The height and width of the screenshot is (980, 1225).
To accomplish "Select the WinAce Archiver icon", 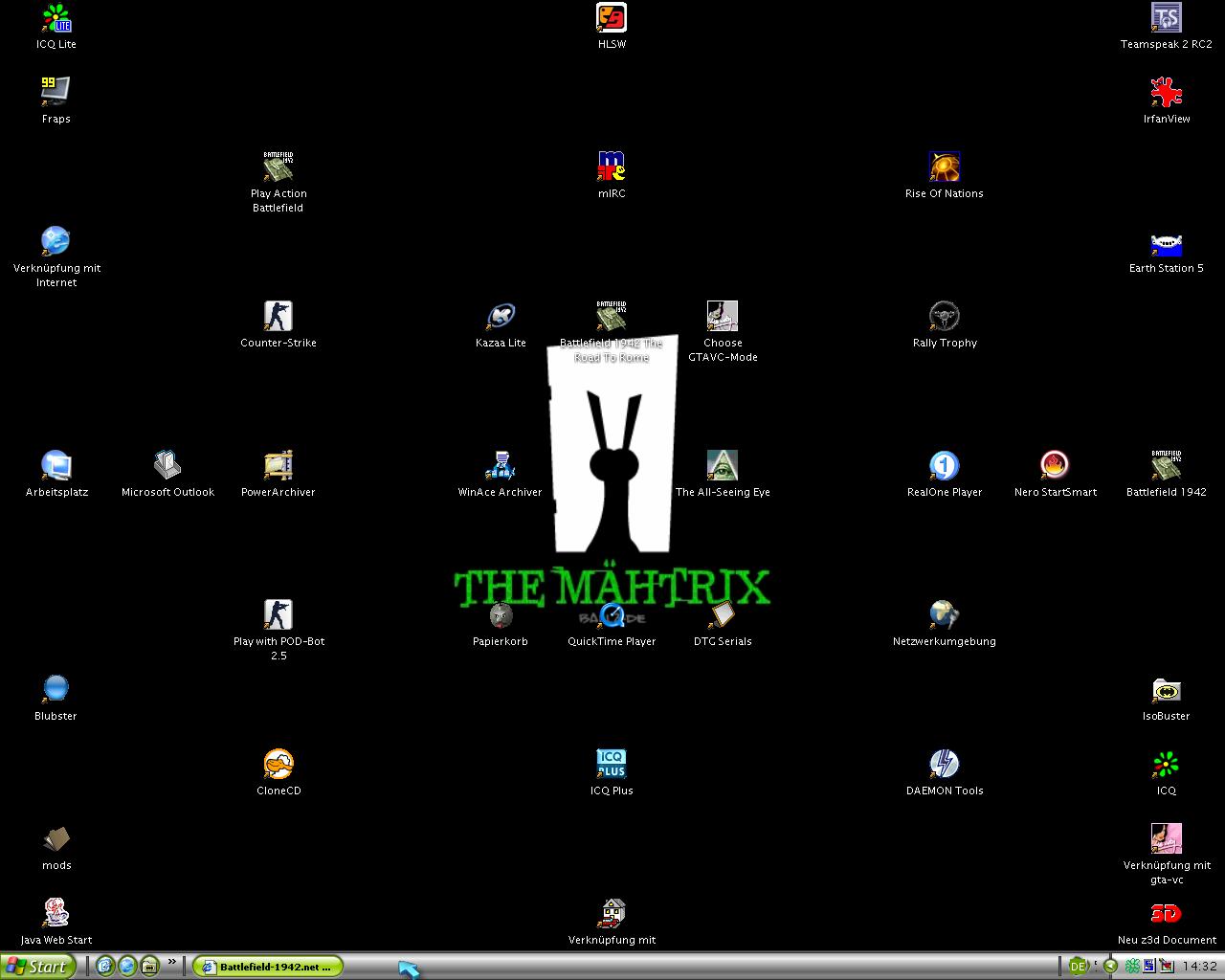I will point(501,474).
